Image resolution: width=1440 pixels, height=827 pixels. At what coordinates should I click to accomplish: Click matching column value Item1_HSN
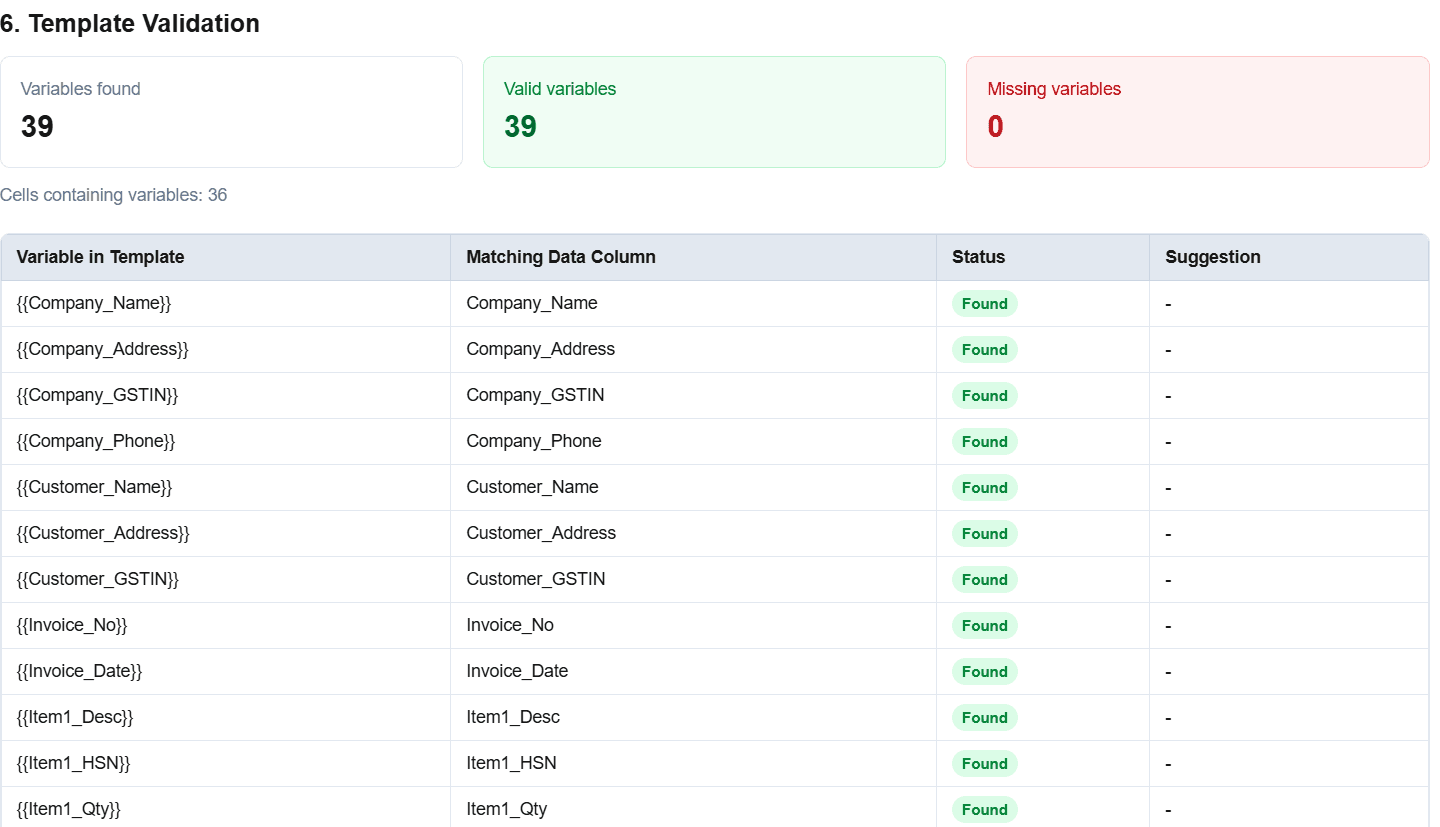tap(512, 763)
